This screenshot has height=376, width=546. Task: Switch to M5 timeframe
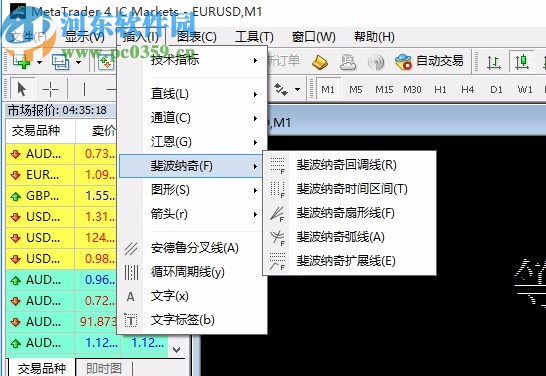(x=356, y=90)
